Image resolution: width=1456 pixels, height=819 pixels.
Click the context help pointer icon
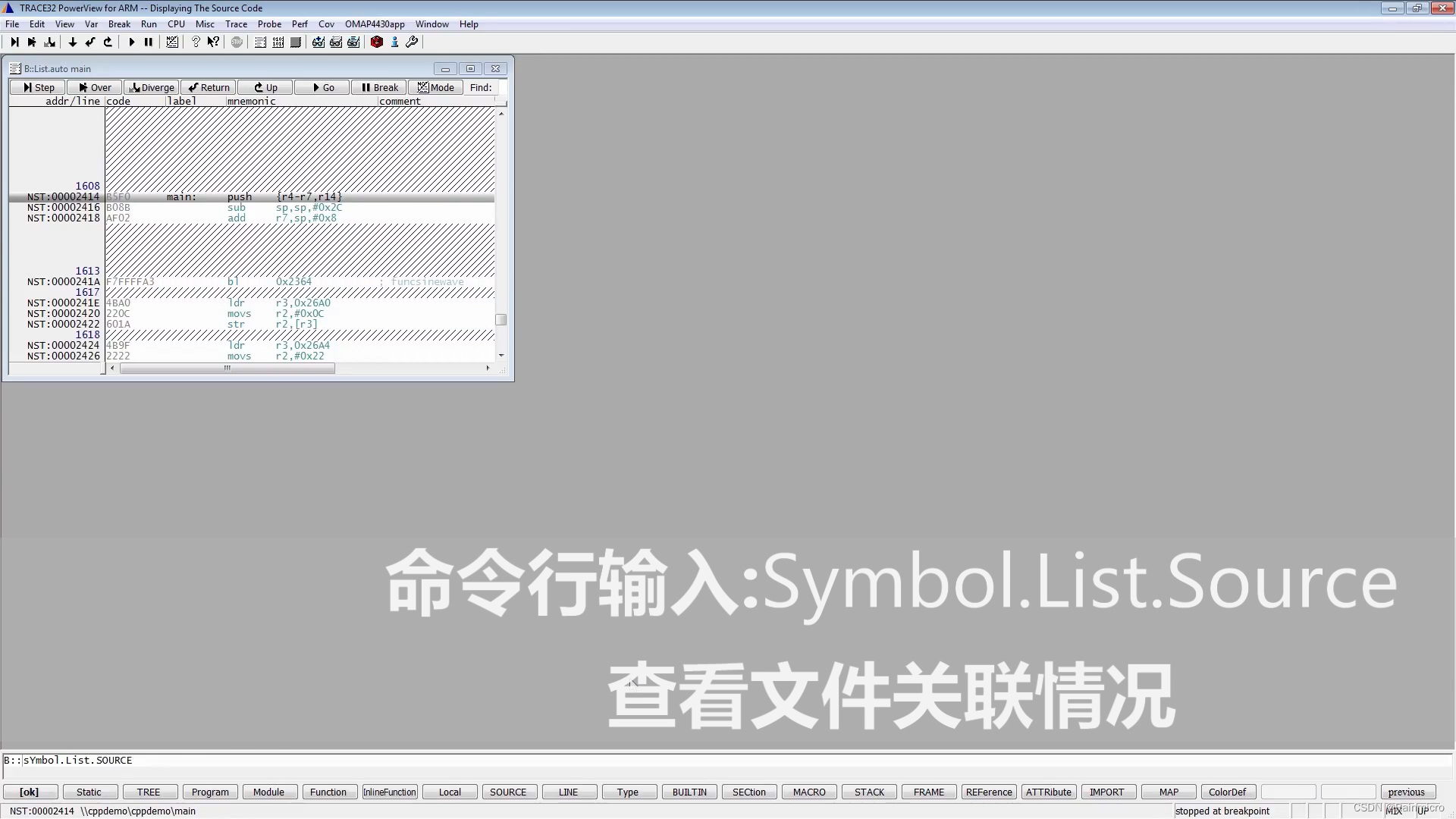(214, 42)
